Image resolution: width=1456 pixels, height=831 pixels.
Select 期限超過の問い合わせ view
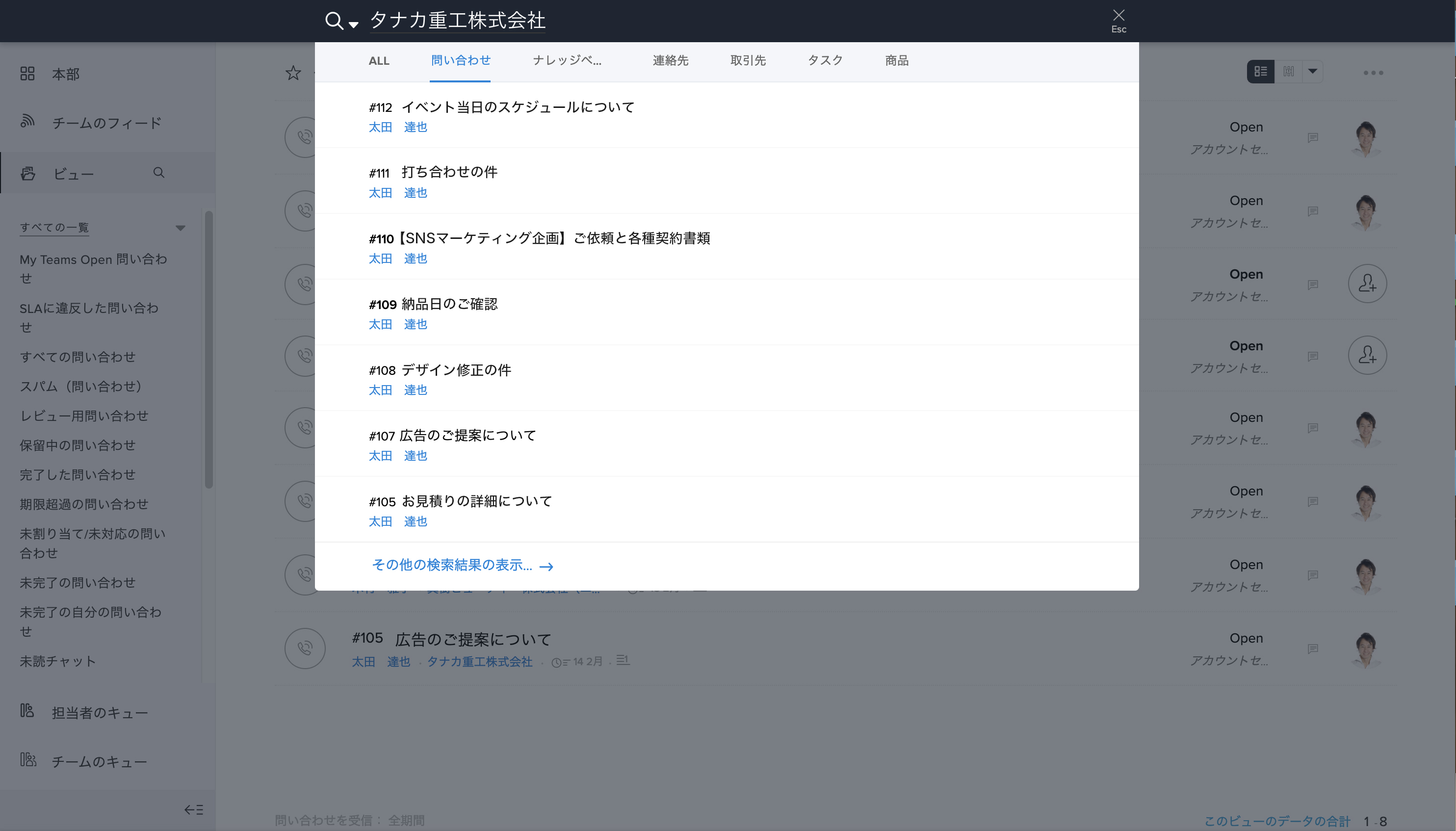point(84,504)
